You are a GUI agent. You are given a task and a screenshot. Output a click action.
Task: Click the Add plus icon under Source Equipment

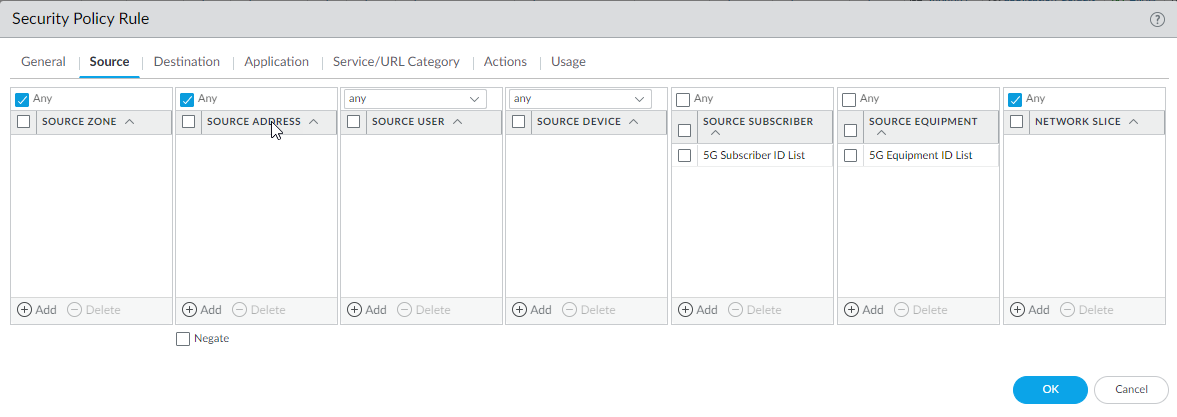click(851, 310)
